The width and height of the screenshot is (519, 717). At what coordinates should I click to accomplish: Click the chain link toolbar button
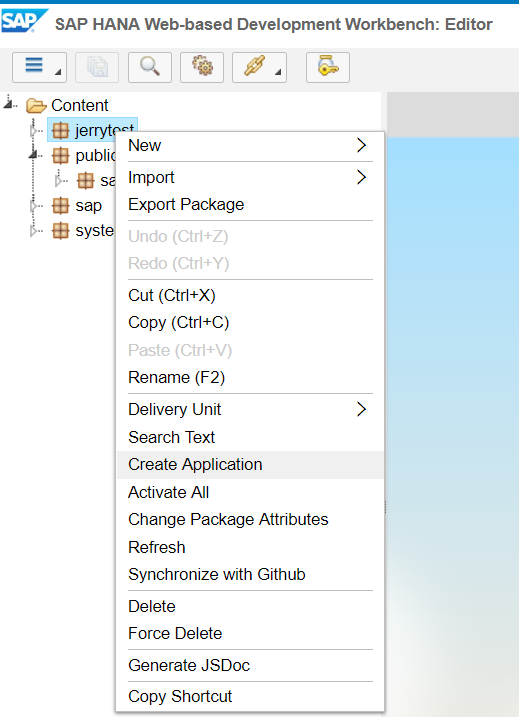(x=259, y=67)
